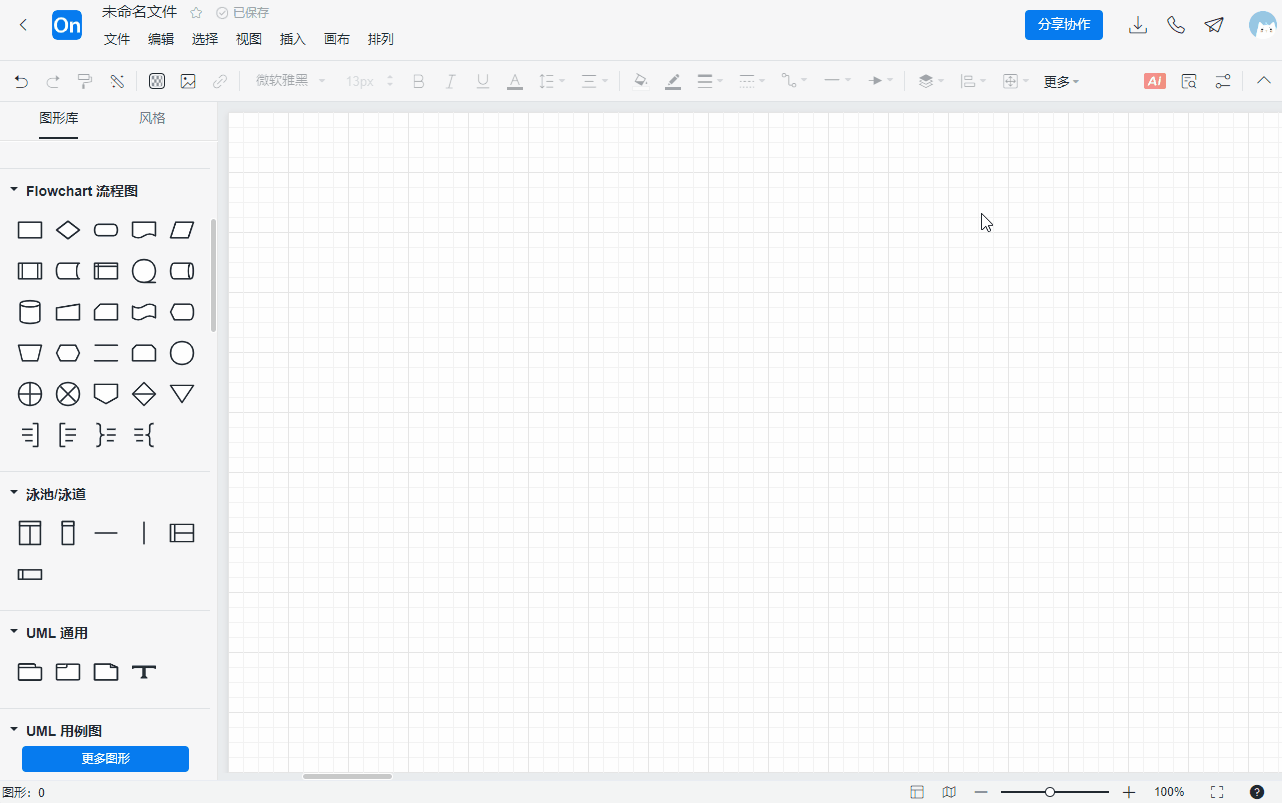Image resolution: width=1282 pixels, height=803 pixels.
Task: Click the 未命名文件 file title
Action: click(x=140, y=12)
